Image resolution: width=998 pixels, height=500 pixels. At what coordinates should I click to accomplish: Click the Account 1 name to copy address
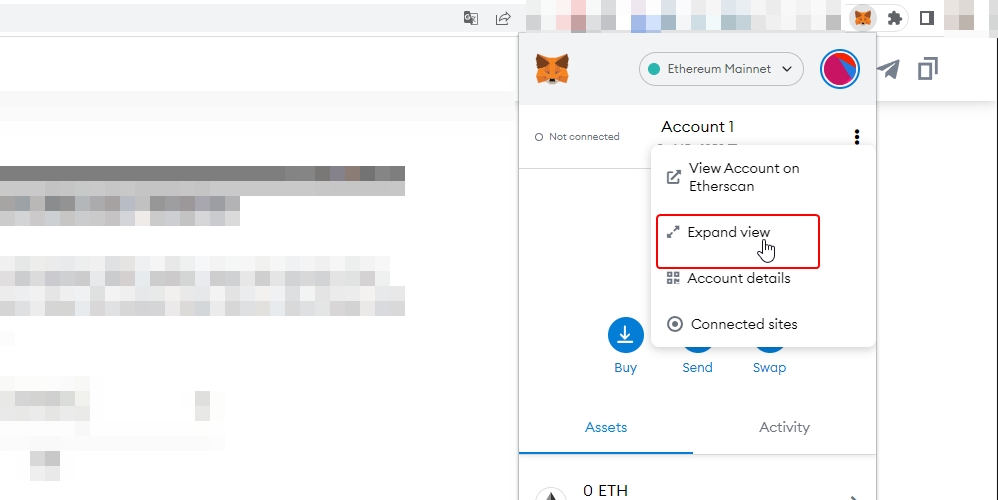(697, 127)
